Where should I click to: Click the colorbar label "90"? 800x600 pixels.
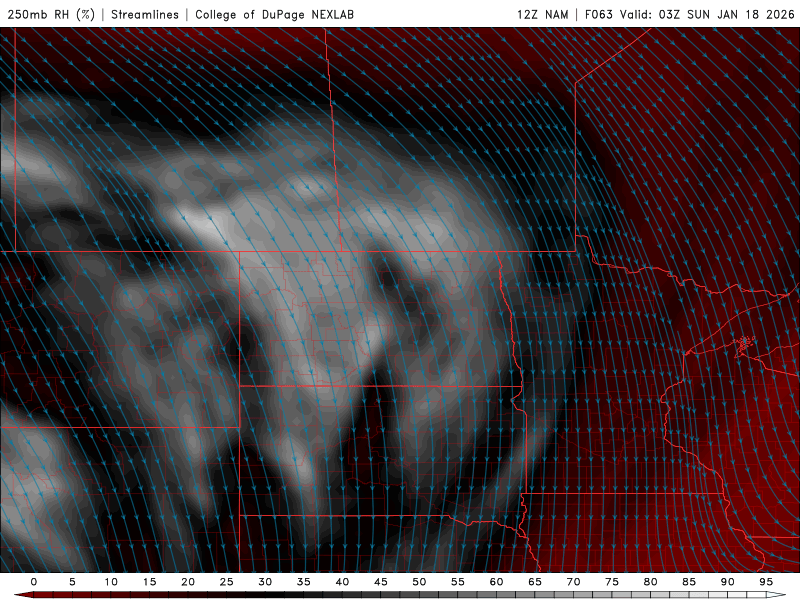click(727, 582)
